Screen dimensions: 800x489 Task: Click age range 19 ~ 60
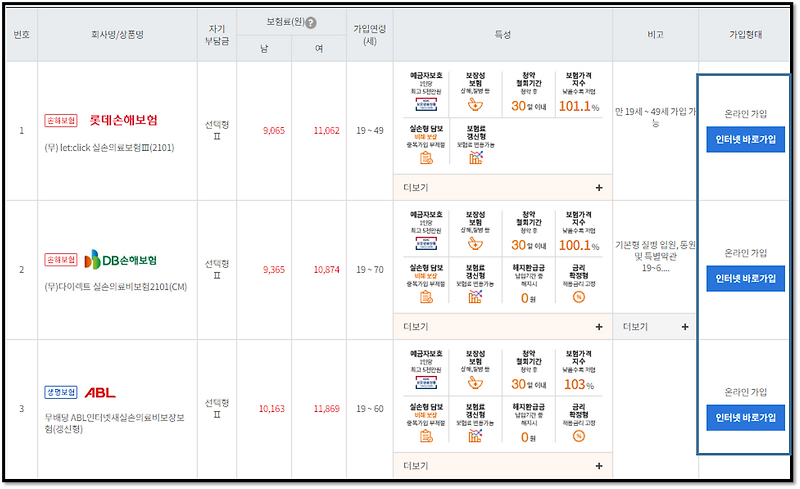[x=370, y=409]
